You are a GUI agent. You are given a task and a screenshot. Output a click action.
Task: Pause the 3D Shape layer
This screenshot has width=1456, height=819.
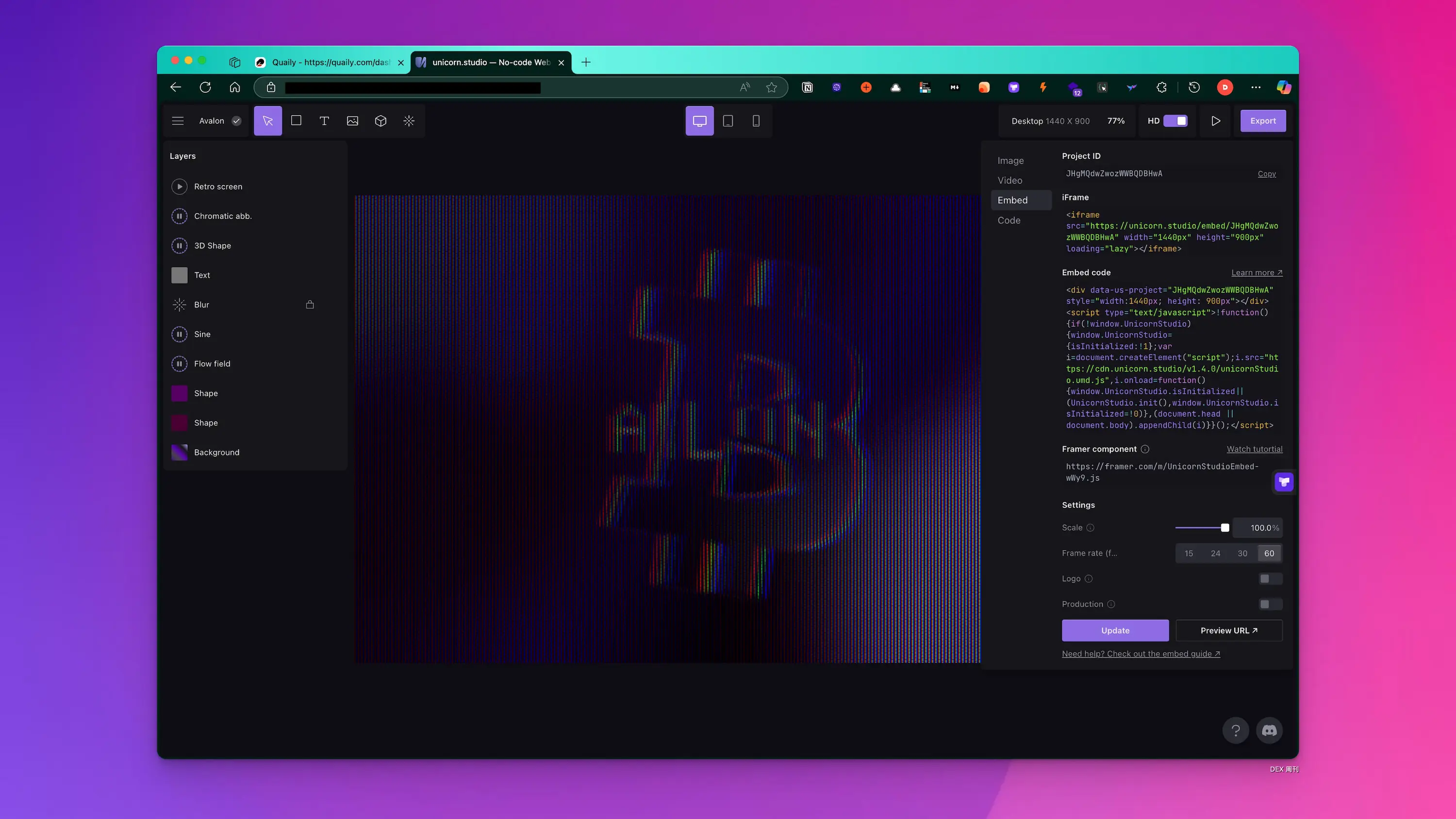click(179, 245)
